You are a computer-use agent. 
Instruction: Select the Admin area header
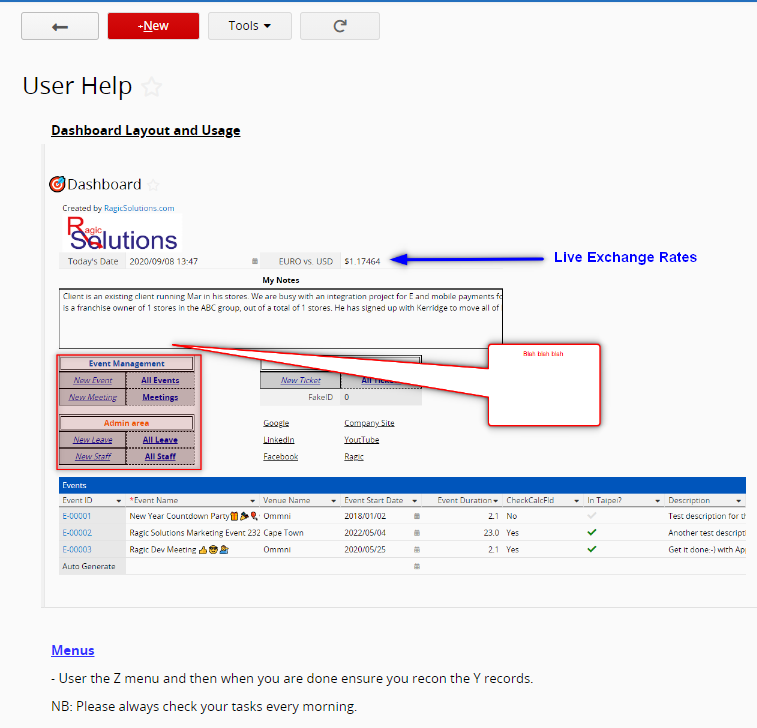126,423
